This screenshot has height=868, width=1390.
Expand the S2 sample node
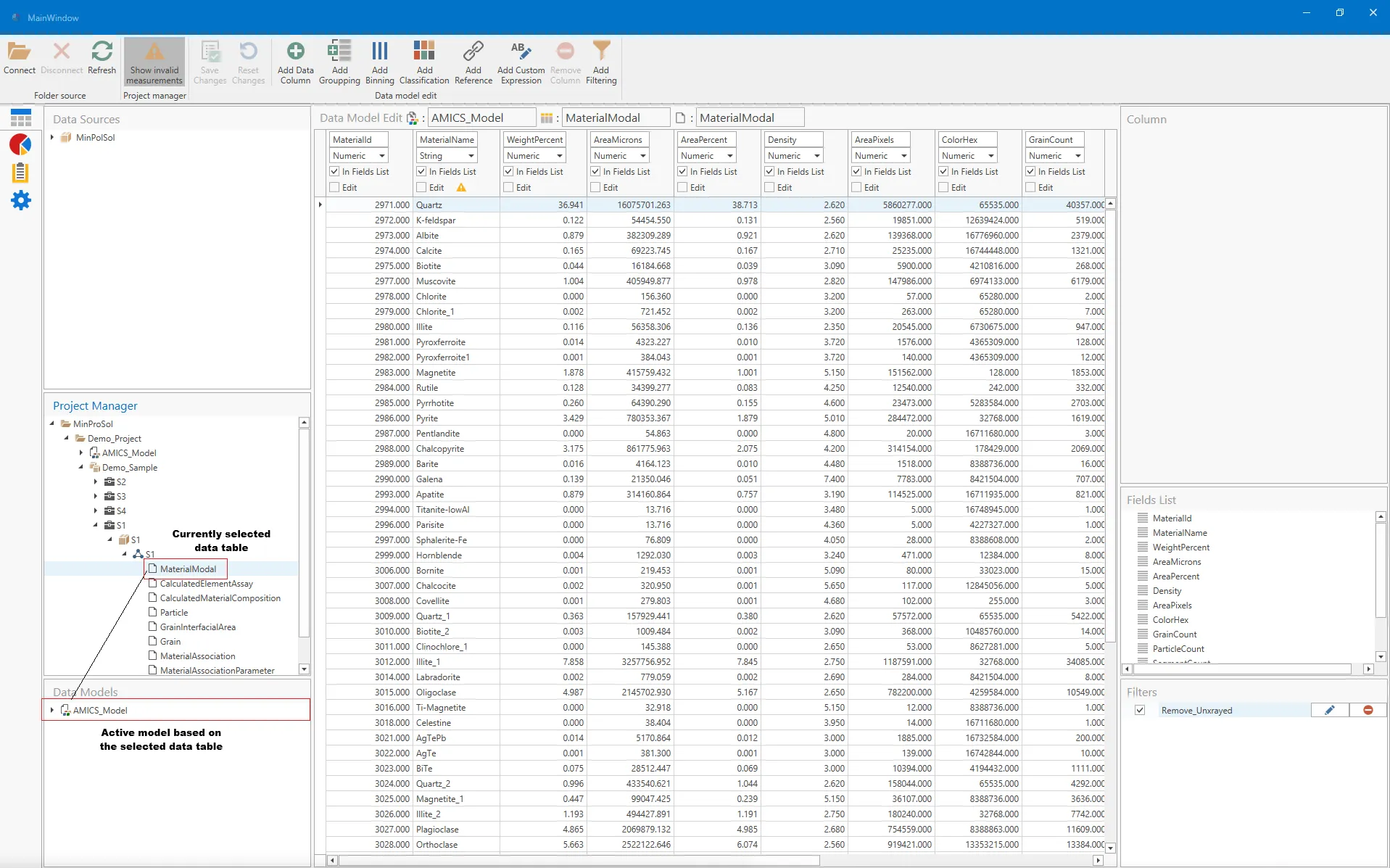click(95, 481)
